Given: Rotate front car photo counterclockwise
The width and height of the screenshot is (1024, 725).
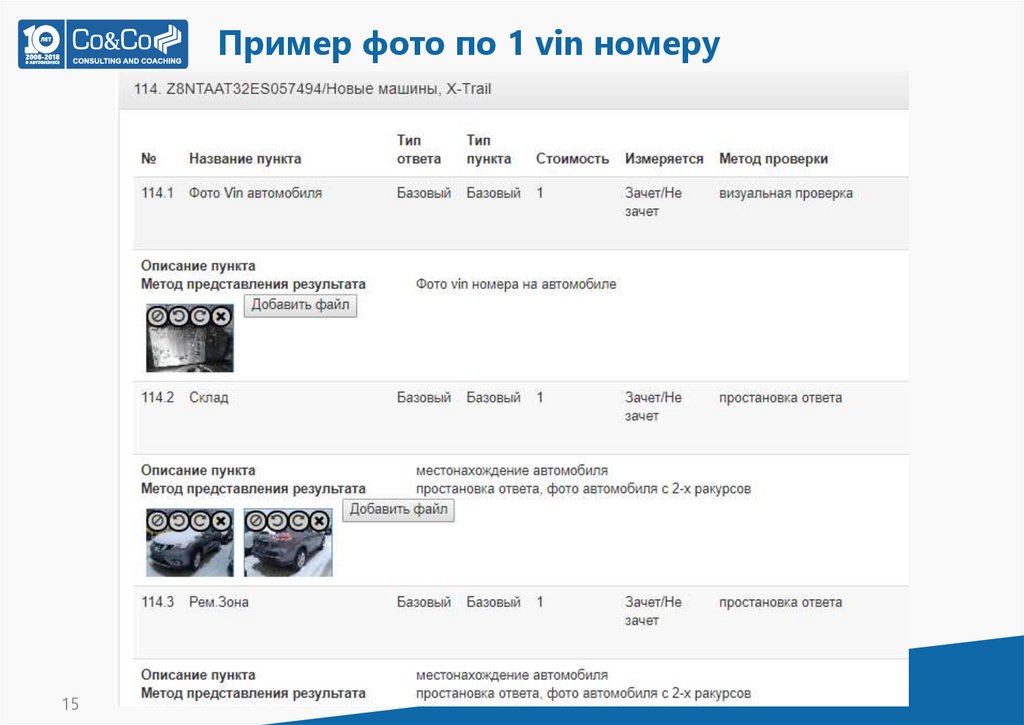Looking at the screenshot, I should (x=178, y=520).
